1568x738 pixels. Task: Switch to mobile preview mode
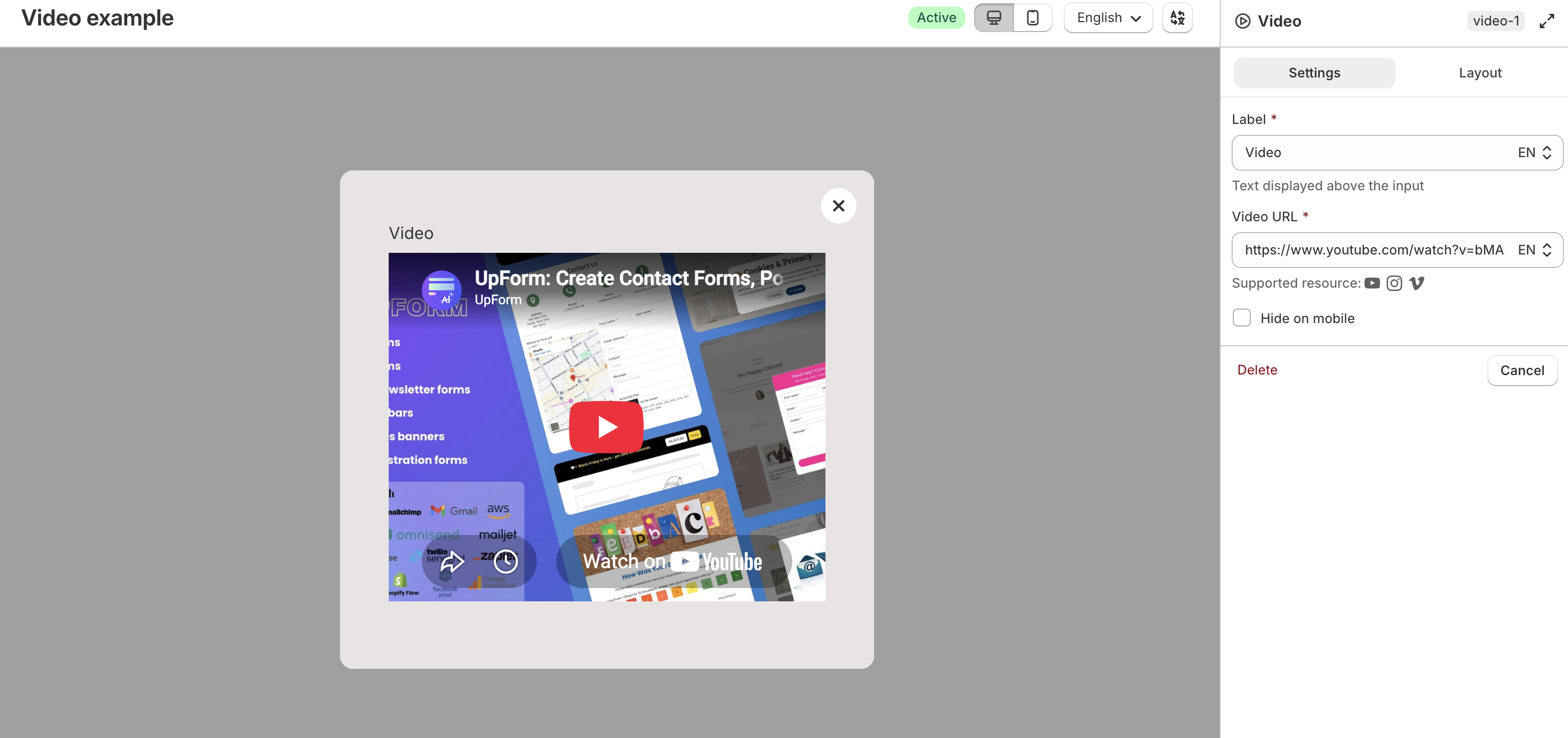coord(1032,18)
